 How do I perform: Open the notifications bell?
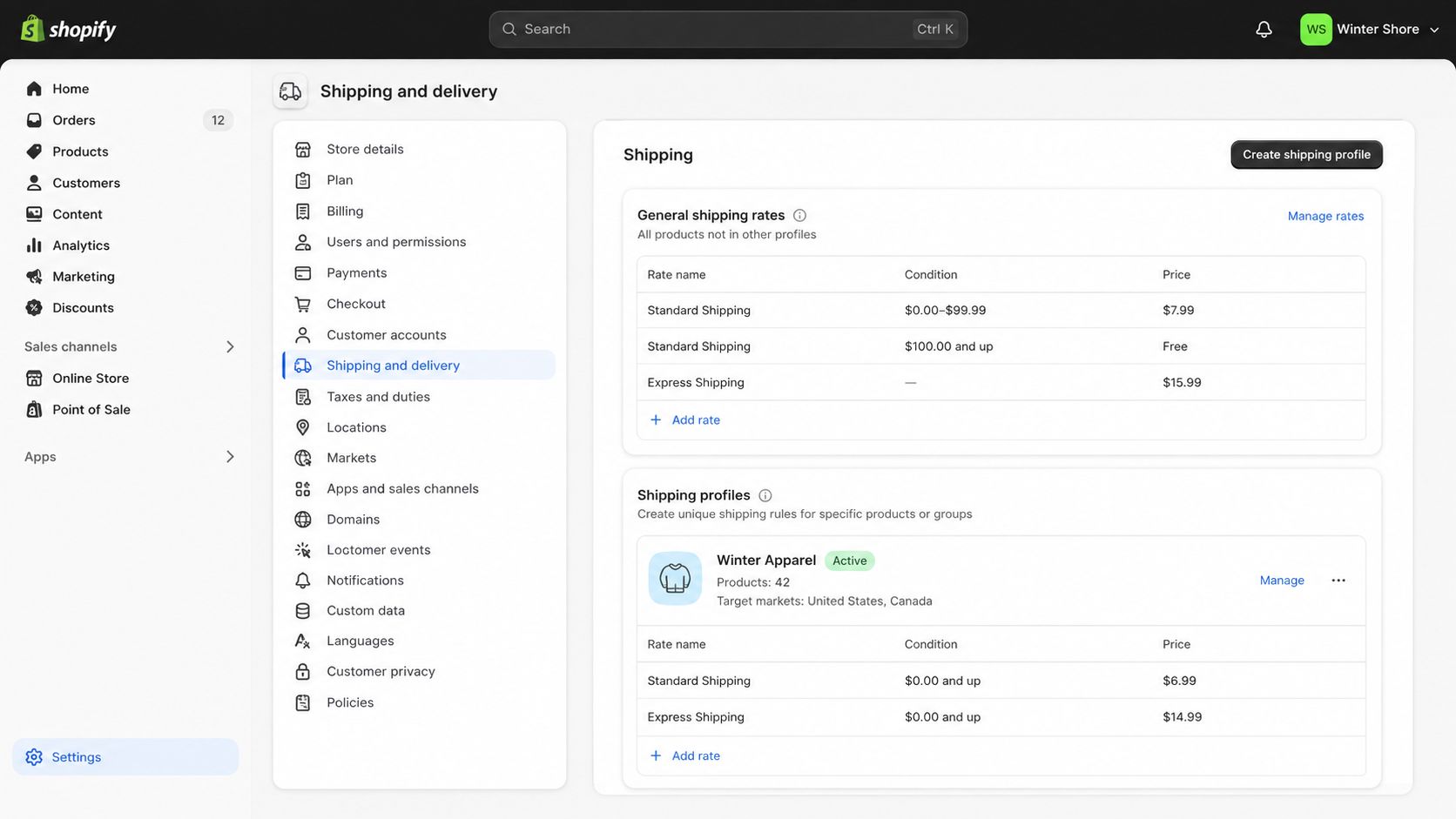click(1264, 30)
